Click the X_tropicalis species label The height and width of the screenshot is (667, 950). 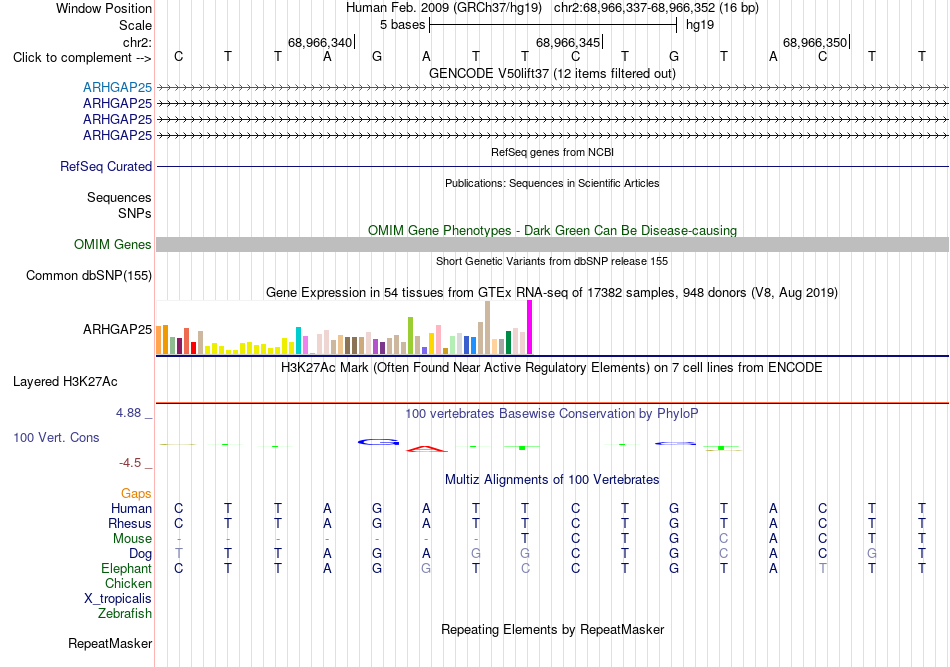tap(118, 599)
